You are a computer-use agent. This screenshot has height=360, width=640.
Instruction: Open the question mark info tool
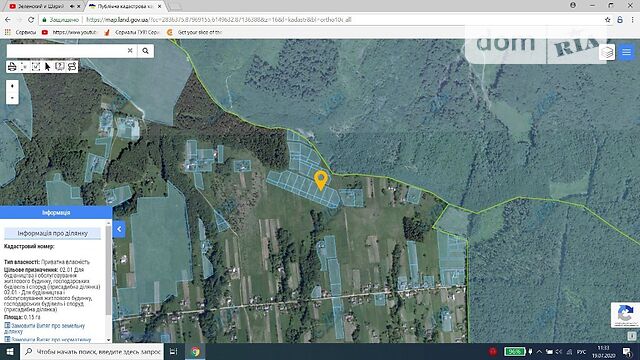(x=60, y=67)
